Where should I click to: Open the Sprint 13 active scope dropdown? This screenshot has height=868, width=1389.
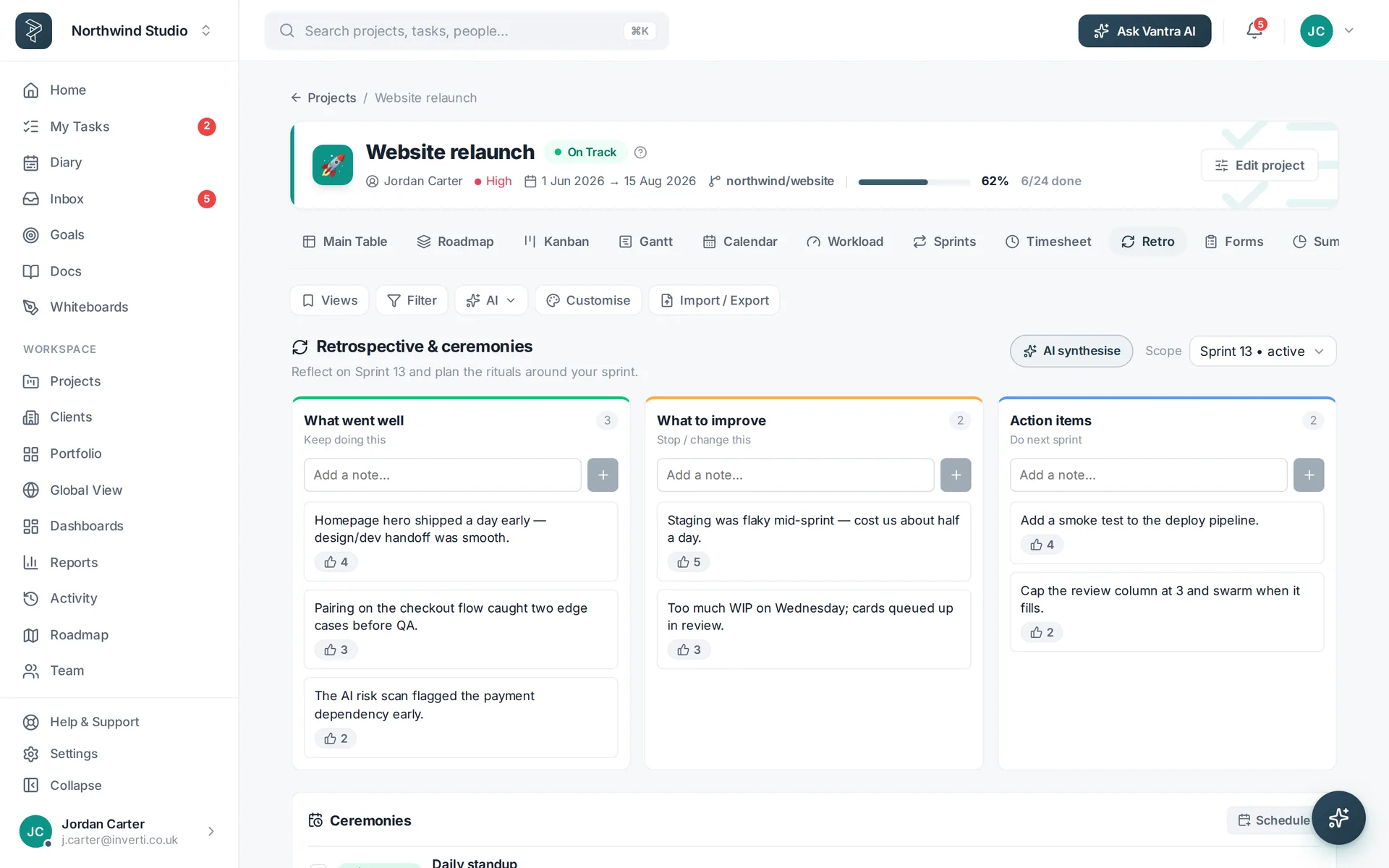1262,351
